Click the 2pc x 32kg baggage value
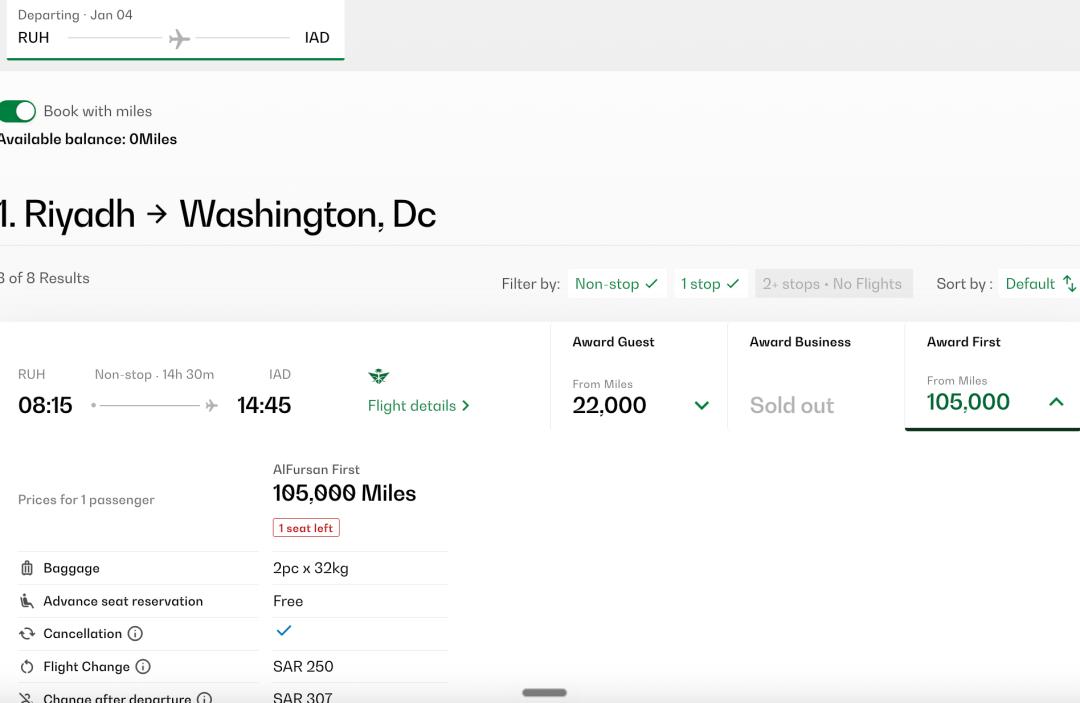 [311, 568]
